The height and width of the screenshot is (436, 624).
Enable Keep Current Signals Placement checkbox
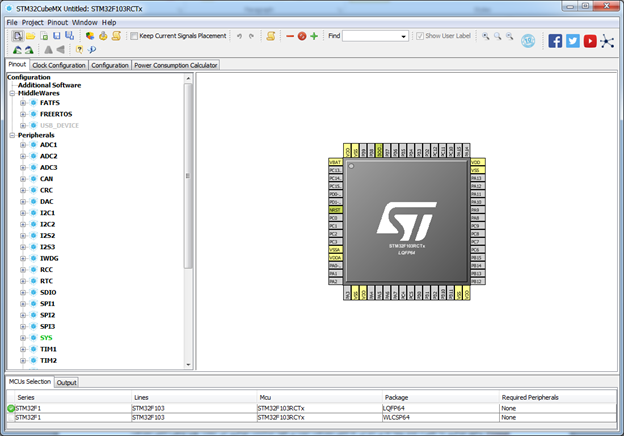tap(134, 36)
